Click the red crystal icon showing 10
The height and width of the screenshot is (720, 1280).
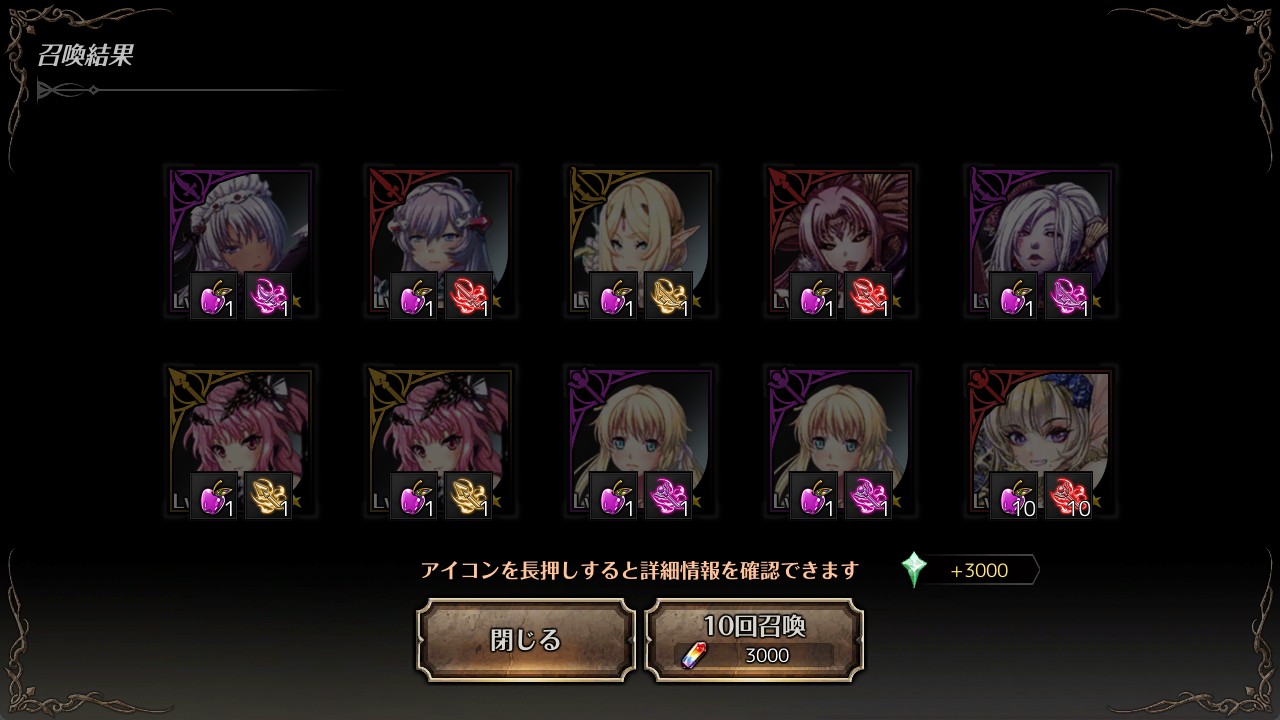click(x=1068, y=496)
